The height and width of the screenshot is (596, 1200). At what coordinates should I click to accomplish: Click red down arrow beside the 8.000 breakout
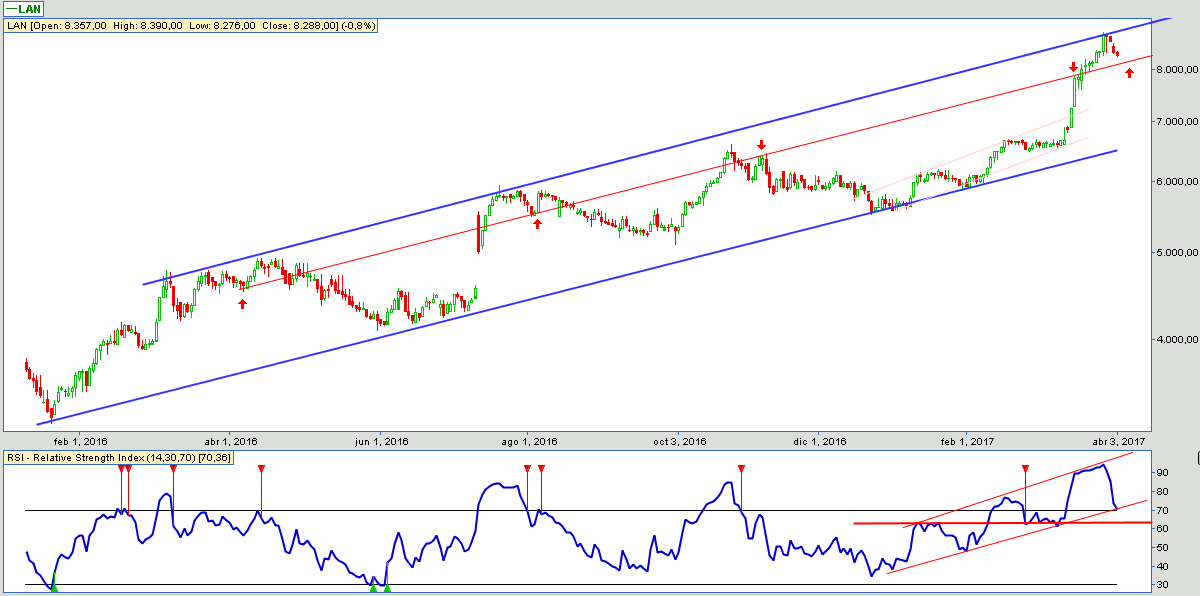click(1073, 68)
